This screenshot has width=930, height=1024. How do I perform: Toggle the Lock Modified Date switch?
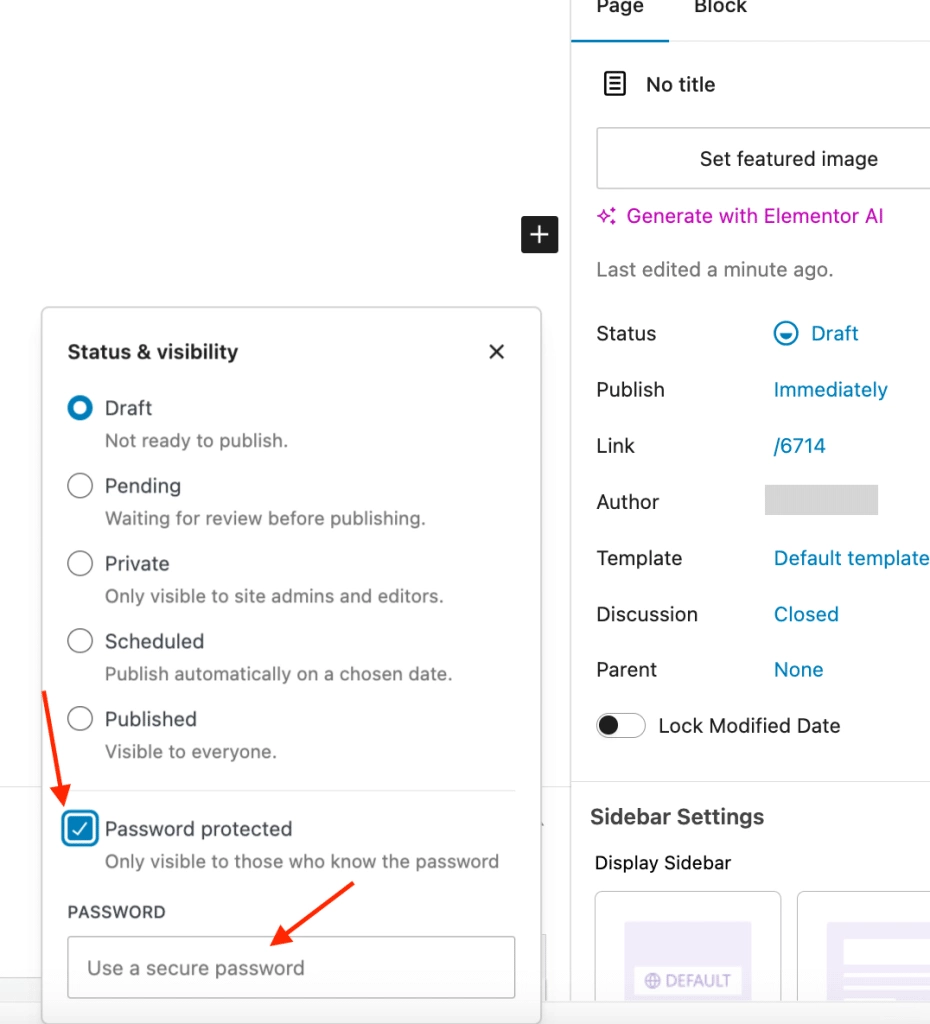coord(621,726)
